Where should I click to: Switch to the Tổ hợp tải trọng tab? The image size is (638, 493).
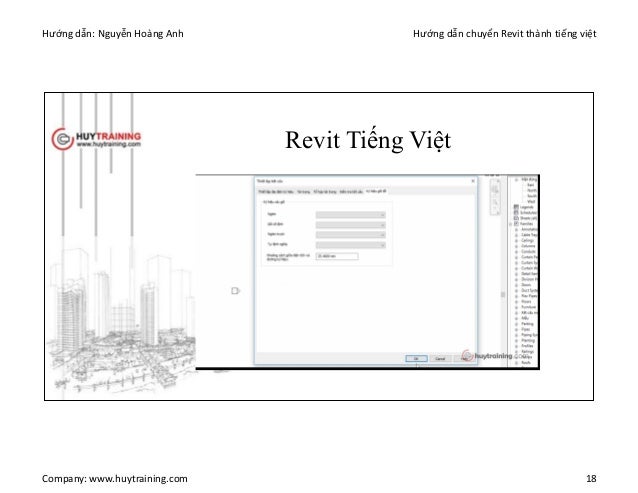pyautogui.click(x=325, y=192)
